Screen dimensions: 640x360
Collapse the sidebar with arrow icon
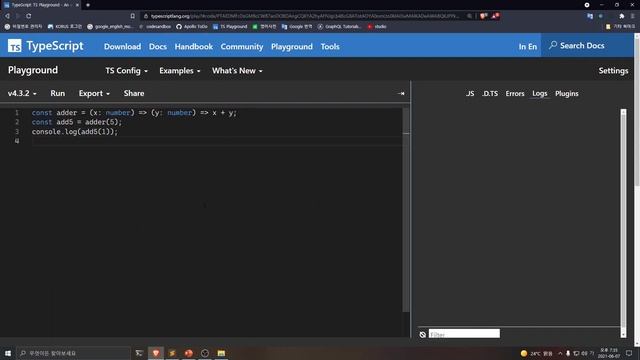pos(401,93)
